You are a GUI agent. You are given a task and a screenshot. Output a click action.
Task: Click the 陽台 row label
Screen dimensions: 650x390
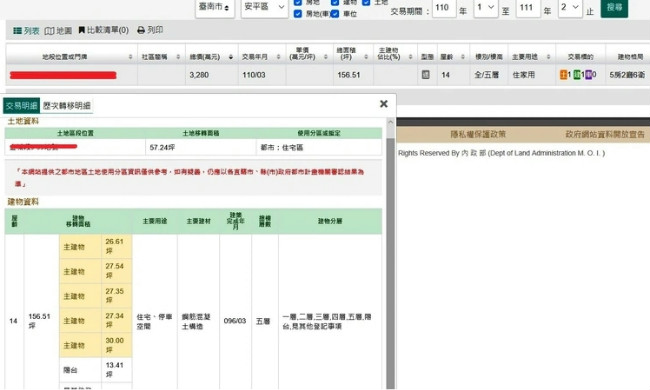(x=70, y=370)
